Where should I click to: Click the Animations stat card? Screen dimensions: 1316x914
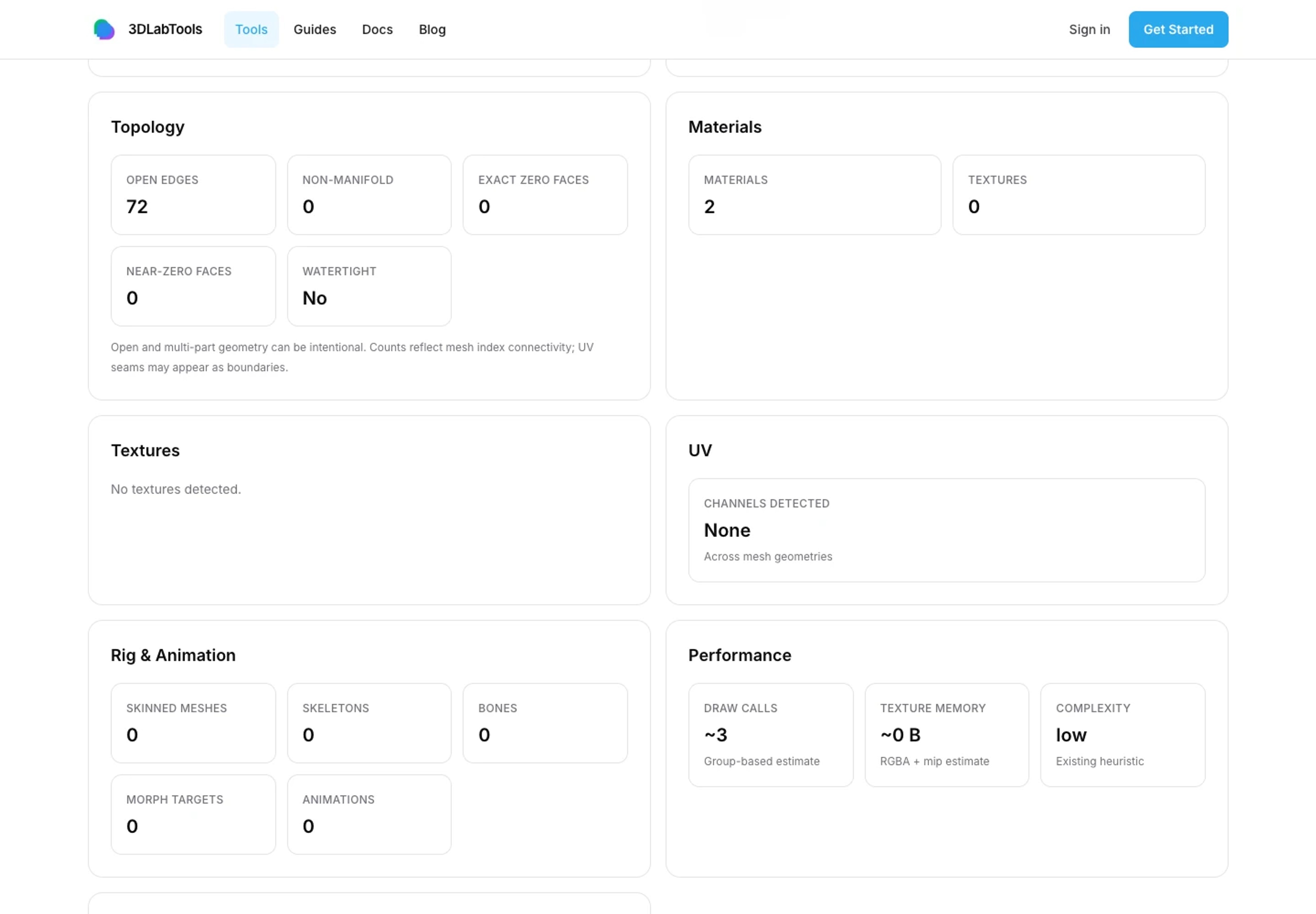point(369,814)
